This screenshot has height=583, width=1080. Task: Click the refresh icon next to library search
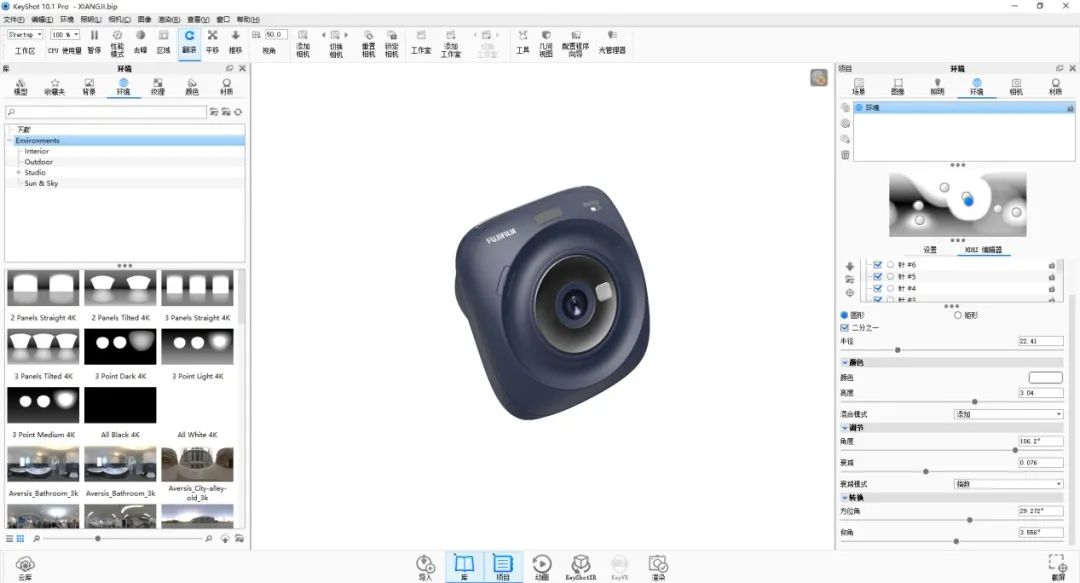[x=238, y=112]
